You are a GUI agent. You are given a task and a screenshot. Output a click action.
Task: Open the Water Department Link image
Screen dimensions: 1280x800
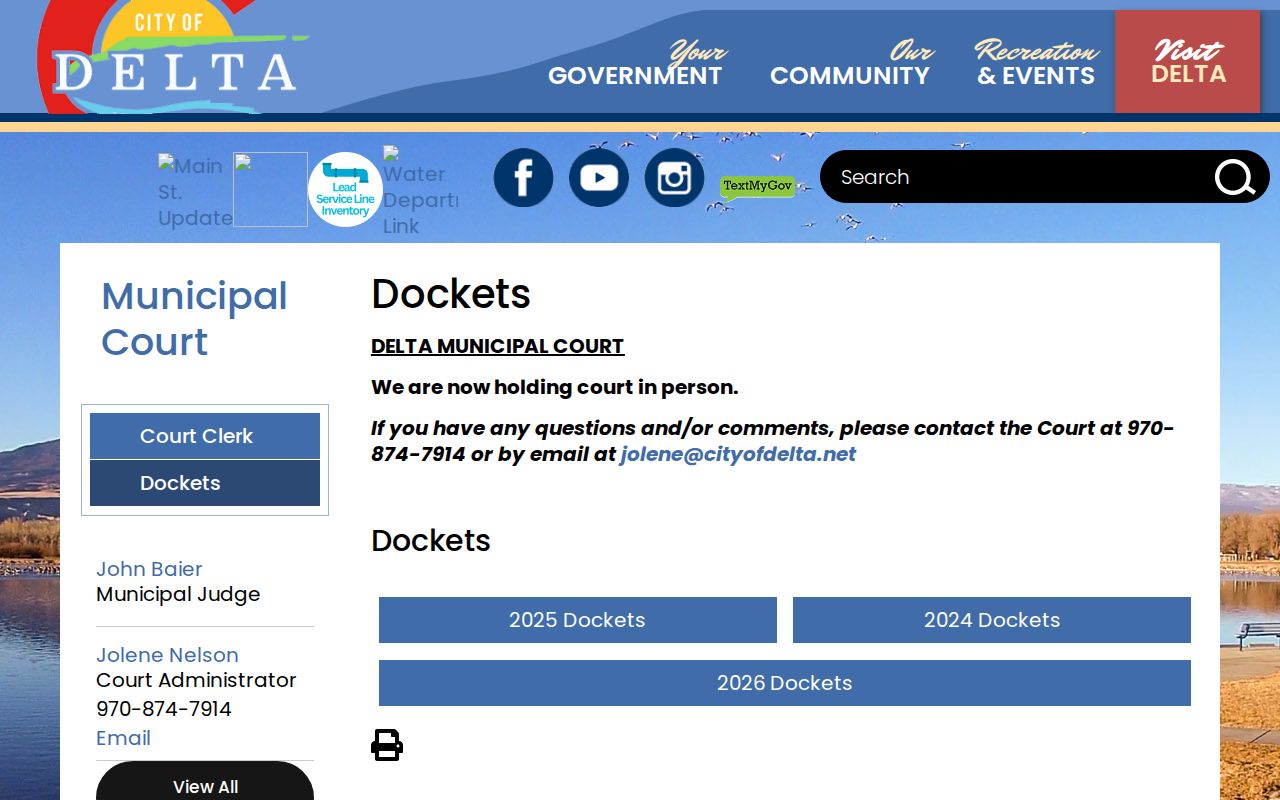coord(420,190)
